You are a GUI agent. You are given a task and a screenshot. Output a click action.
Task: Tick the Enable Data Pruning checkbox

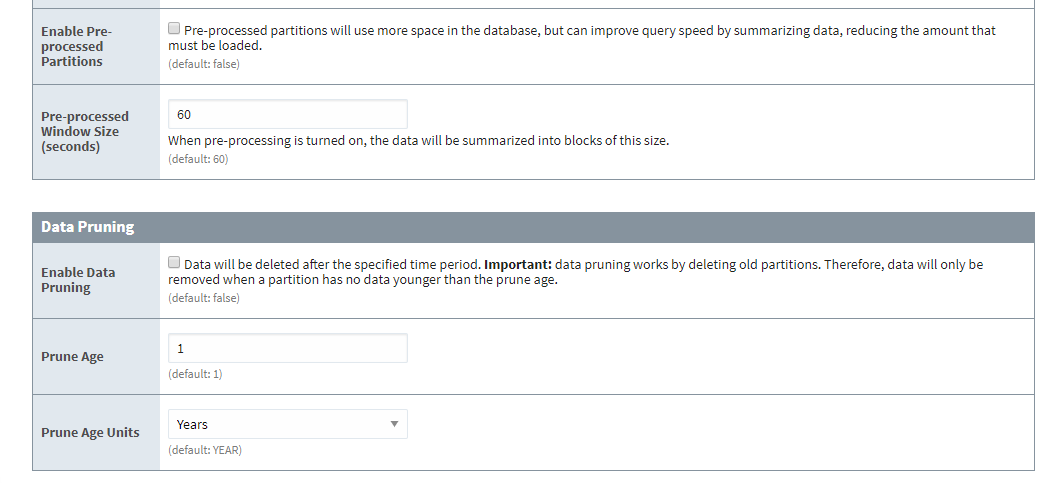click(x=175, y=263)
